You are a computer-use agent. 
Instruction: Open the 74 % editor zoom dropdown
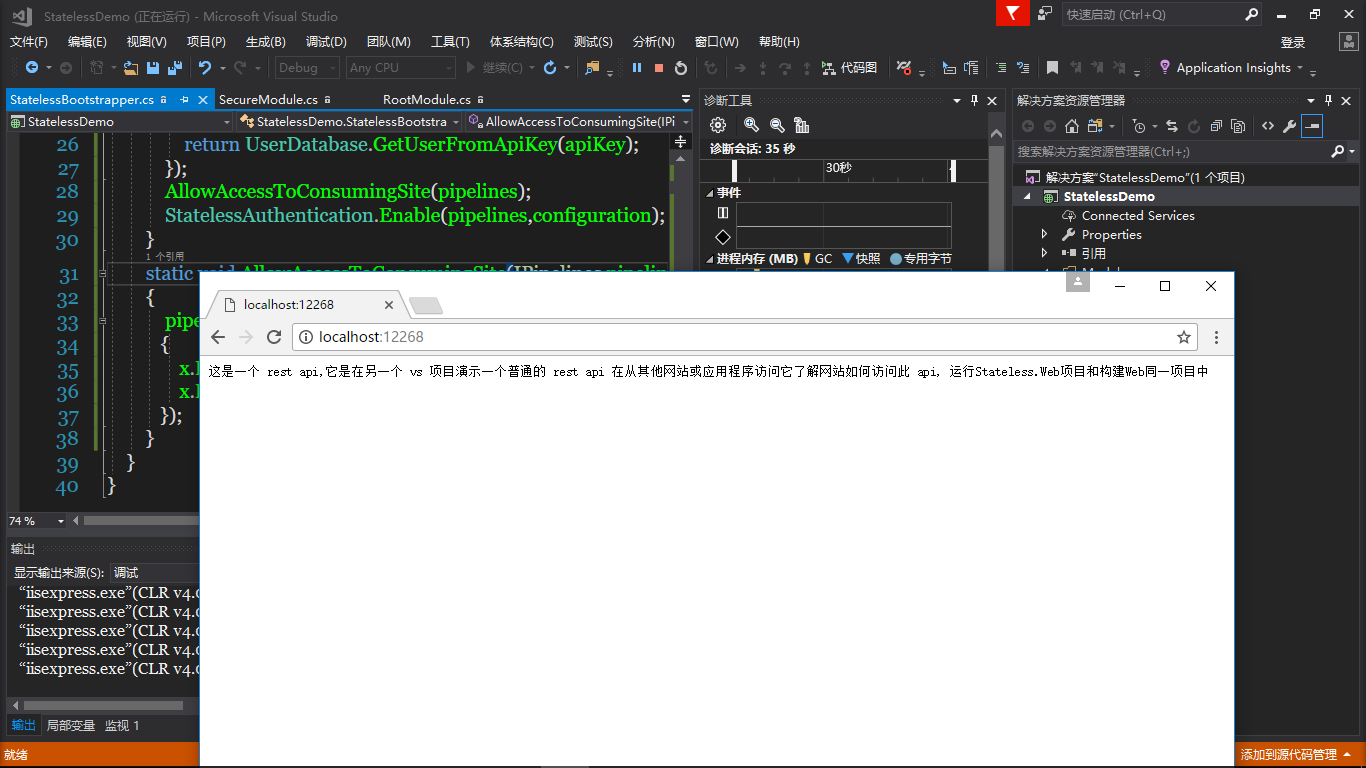pos(37,521)
